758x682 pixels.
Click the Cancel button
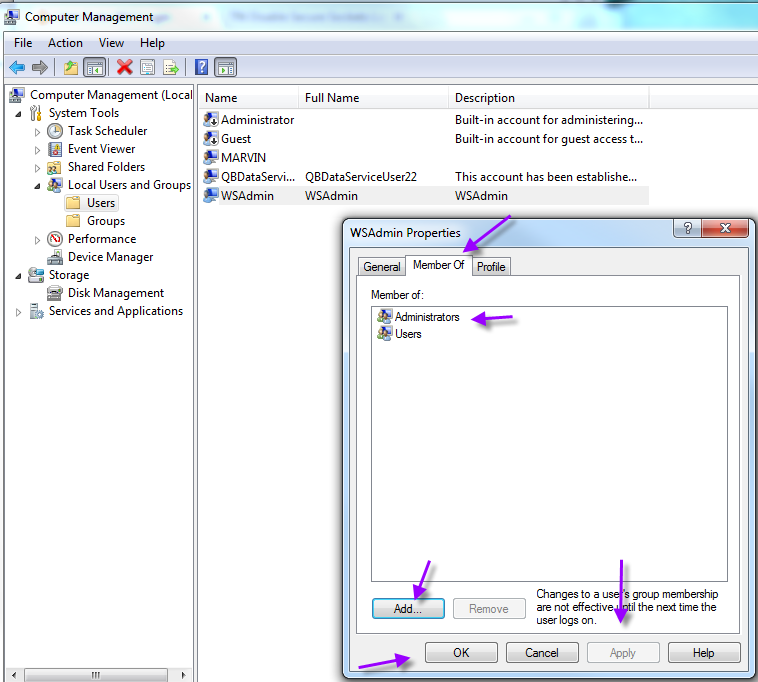pyautogui.click(x=542, y=653)
